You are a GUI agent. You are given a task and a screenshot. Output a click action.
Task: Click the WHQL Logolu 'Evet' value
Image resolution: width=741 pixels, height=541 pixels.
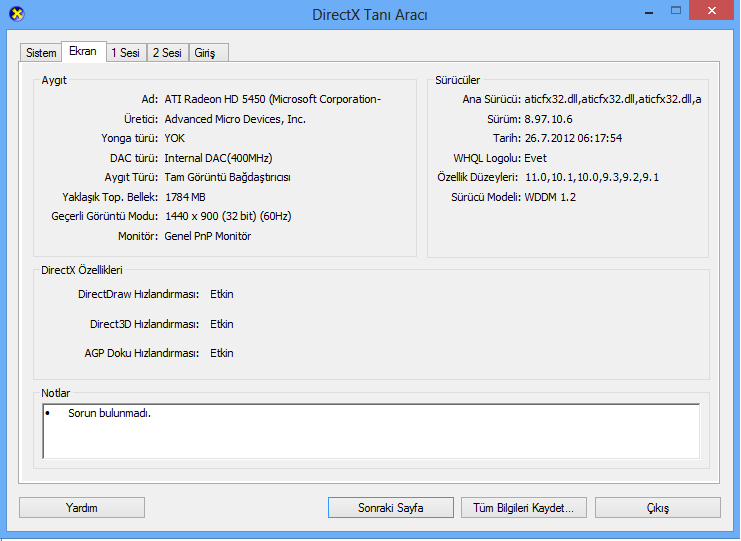(535, 158)
